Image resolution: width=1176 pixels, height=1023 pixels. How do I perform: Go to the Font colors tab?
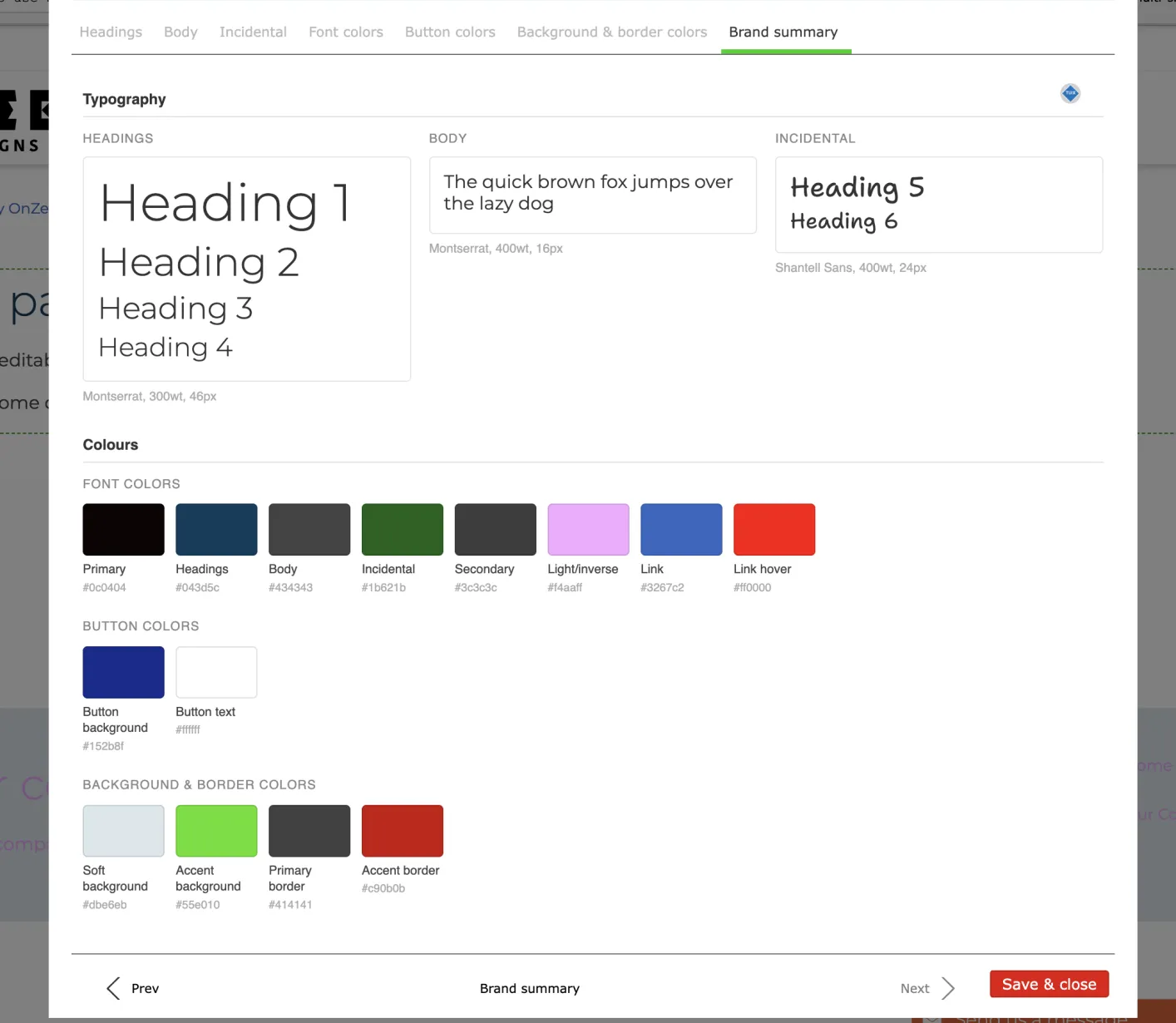[x=346, y=32]
